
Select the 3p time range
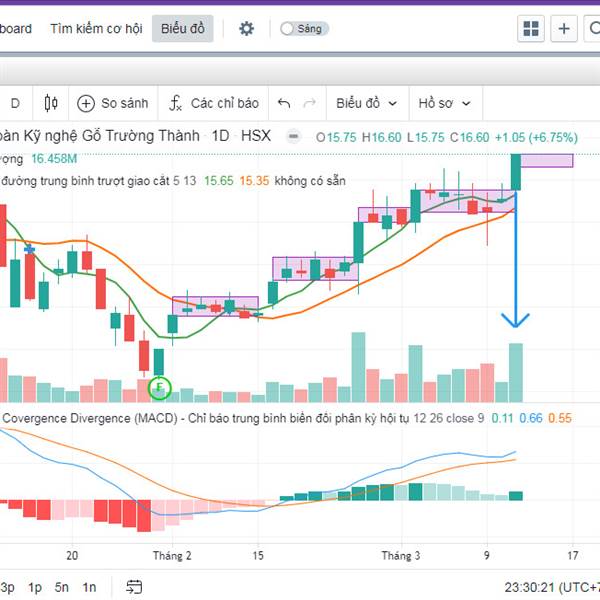(x=7, y=587)
